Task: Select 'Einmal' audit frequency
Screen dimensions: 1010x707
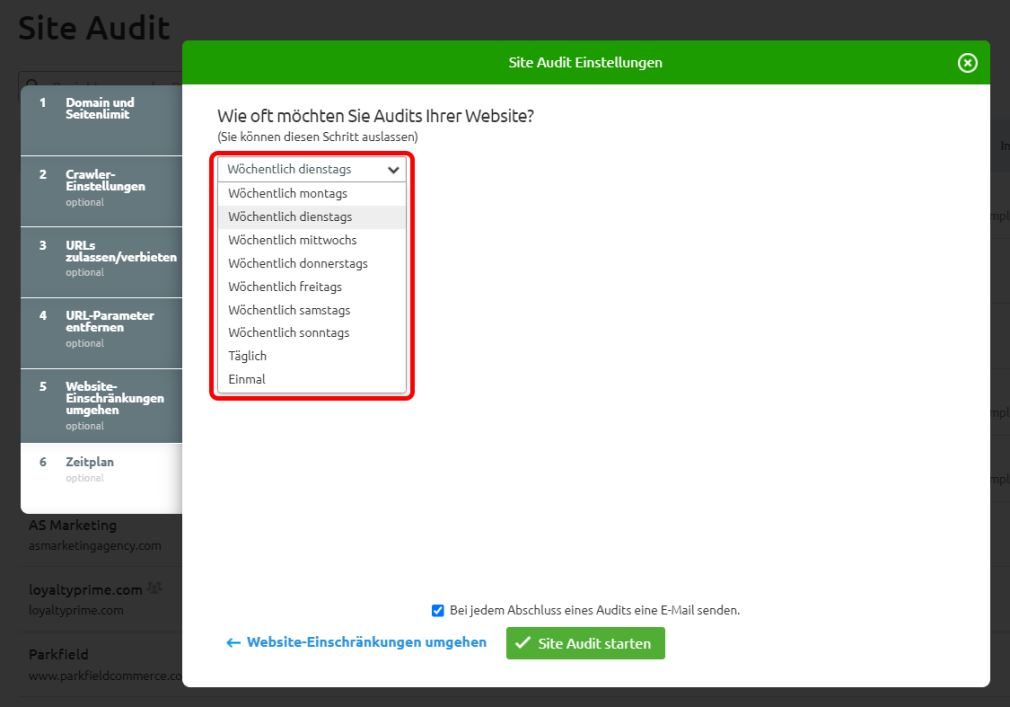Action: (247, 379)
